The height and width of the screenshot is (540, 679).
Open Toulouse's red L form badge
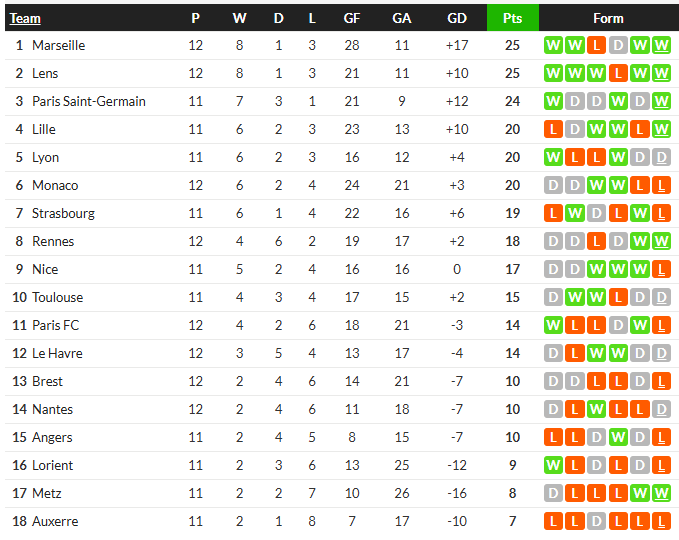[618, 297]
